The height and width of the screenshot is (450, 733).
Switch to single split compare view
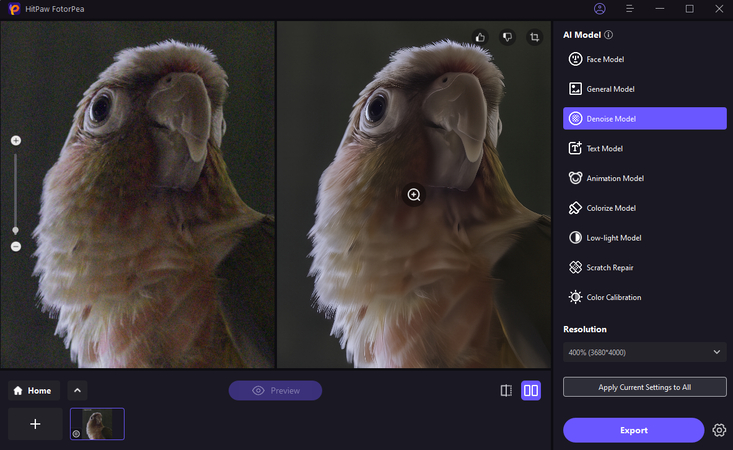(x=506, y=391)
